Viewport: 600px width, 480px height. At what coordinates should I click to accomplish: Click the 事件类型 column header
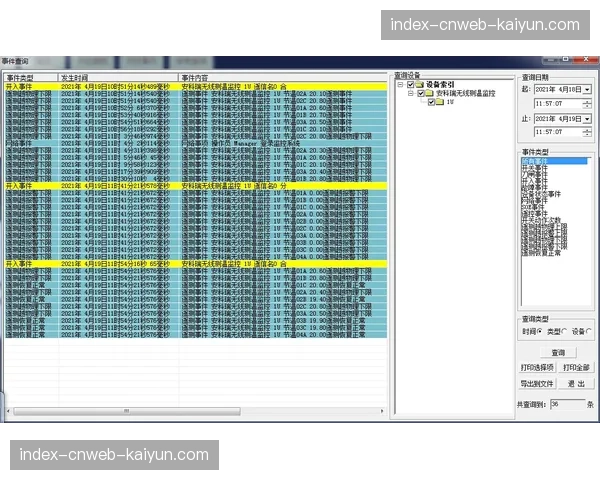click(x=30, y=77)
